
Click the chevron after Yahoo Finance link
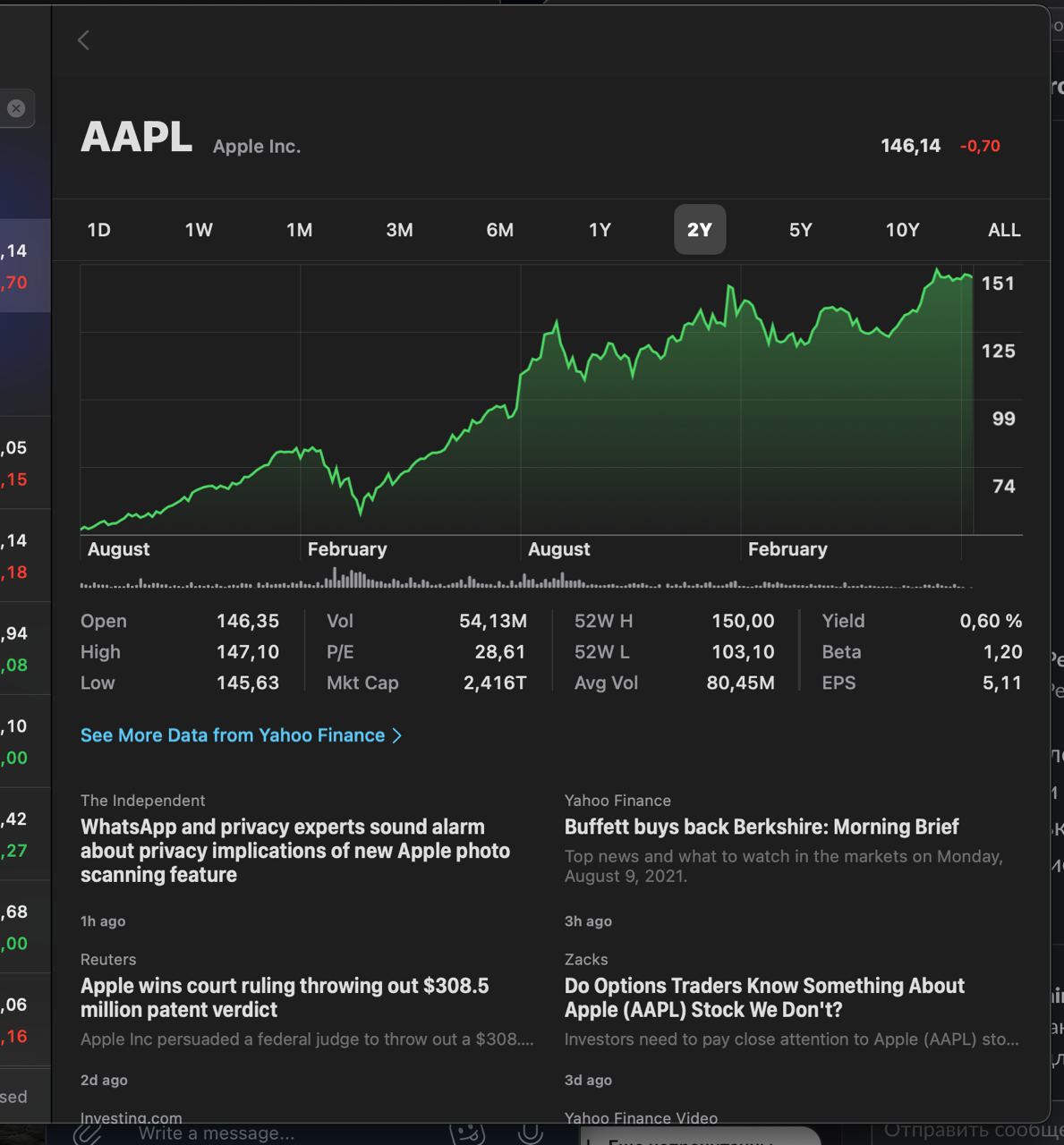pos(396,735)
